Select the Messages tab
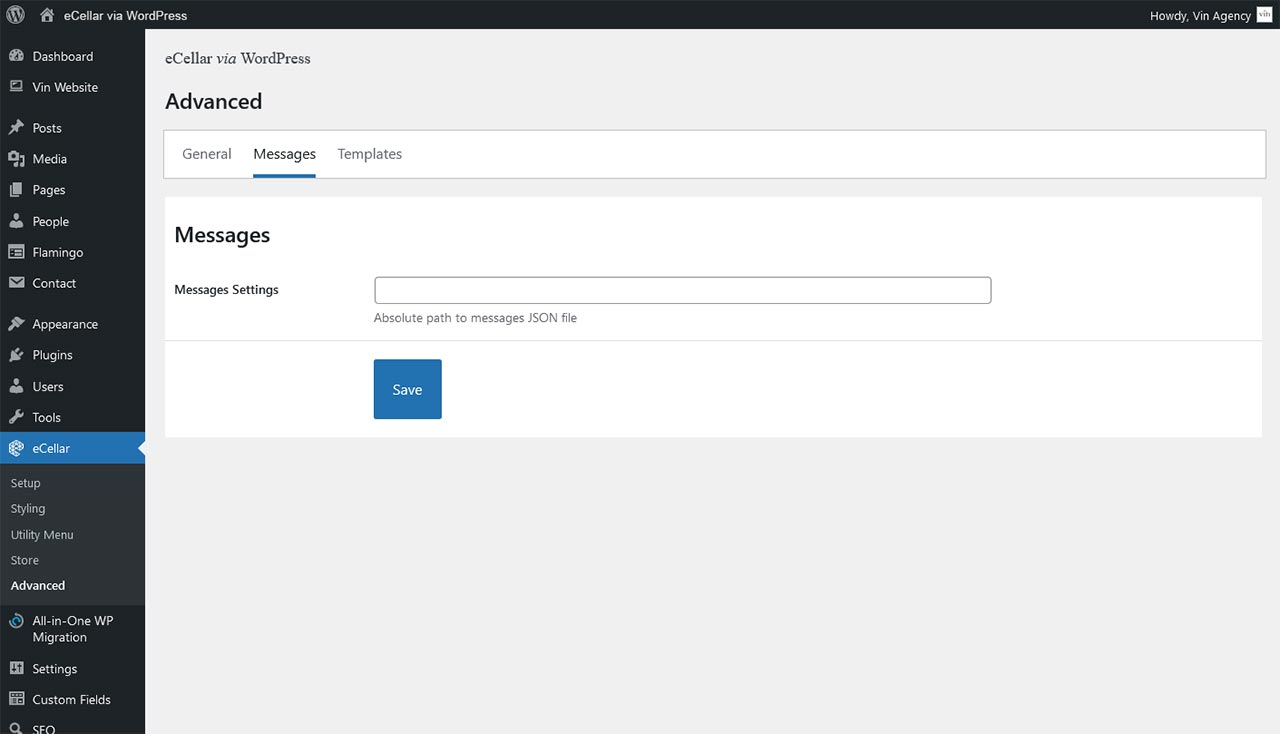1280x734 pixels. click(284, 154)
